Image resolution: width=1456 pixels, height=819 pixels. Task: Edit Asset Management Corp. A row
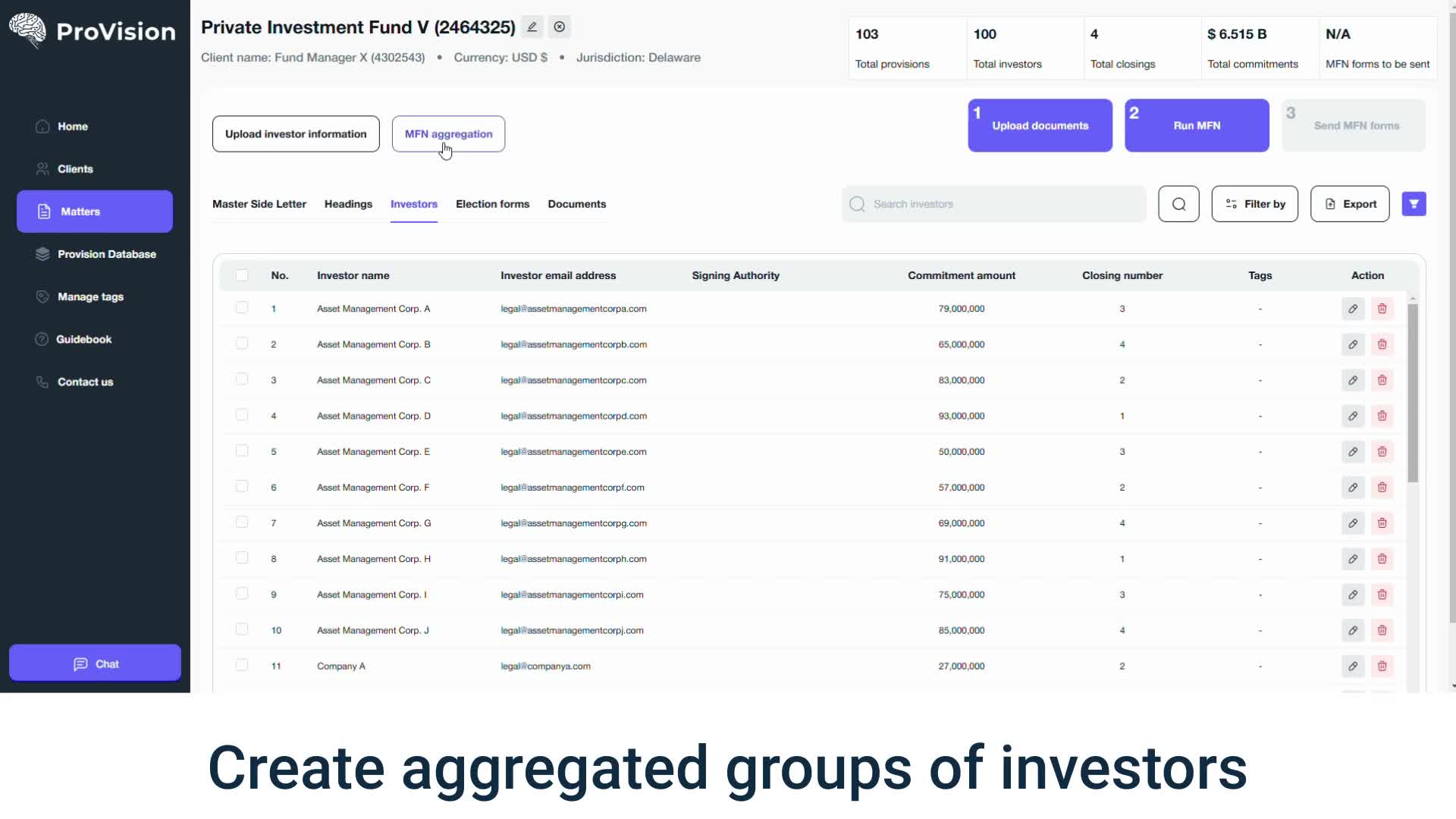click(1353, 309)
